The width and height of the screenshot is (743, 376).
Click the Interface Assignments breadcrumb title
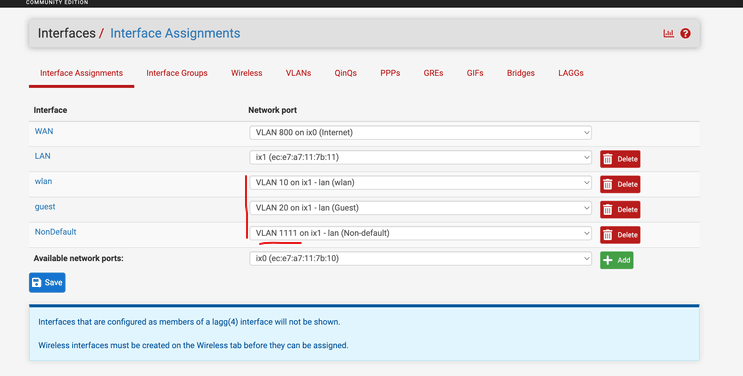(x=175, y=33)
